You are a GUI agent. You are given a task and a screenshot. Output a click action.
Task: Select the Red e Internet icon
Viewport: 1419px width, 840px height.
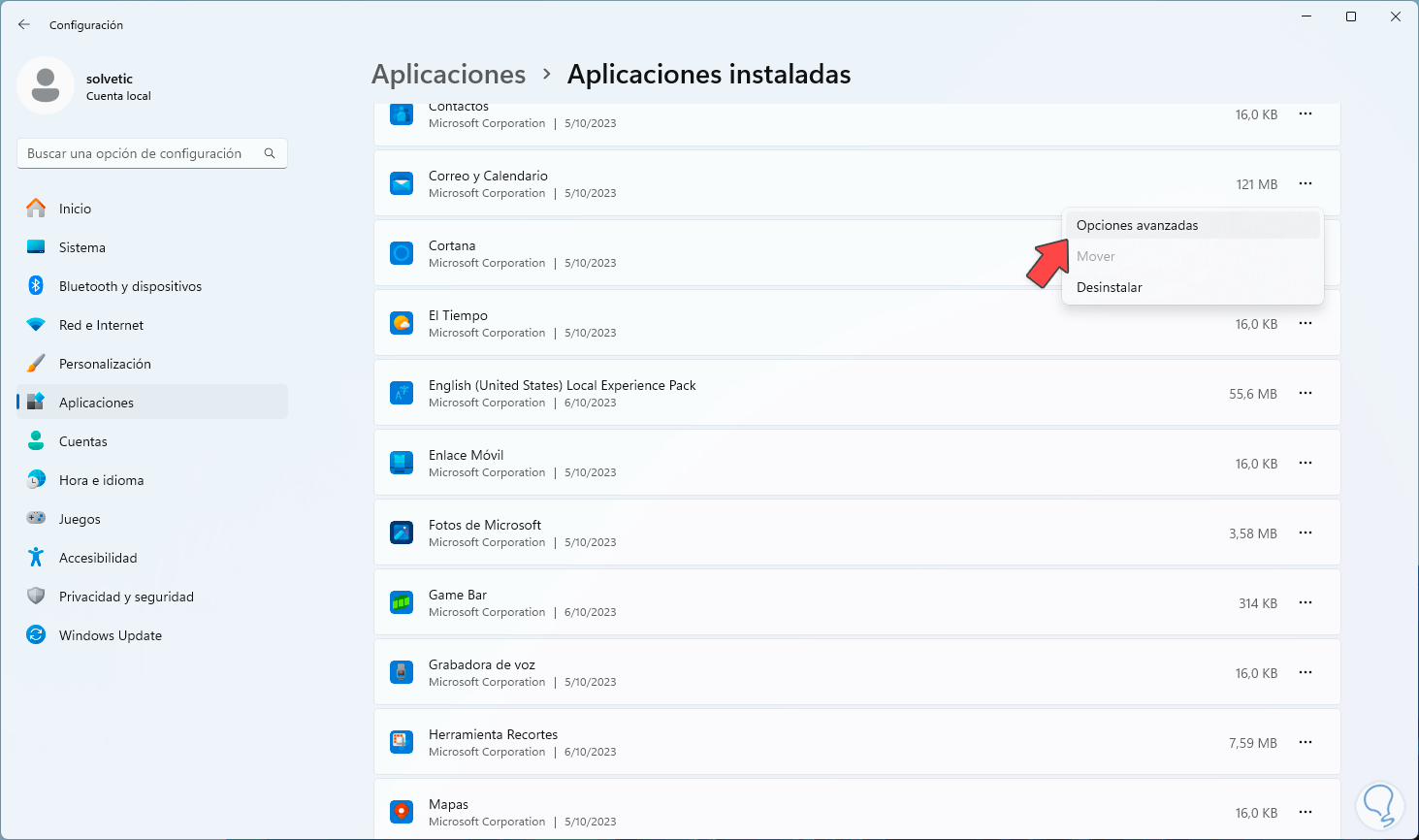36,324
